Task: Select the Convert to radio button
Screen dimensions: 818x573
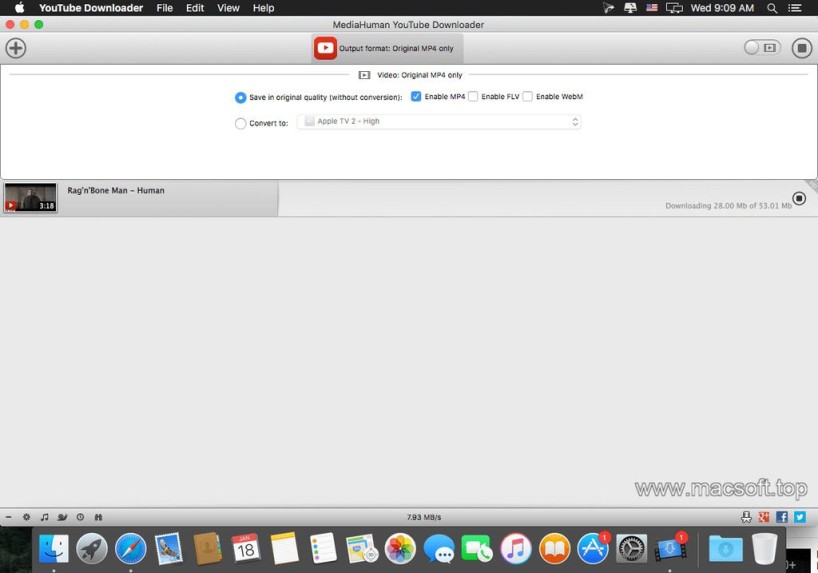Action: (240, 124)
